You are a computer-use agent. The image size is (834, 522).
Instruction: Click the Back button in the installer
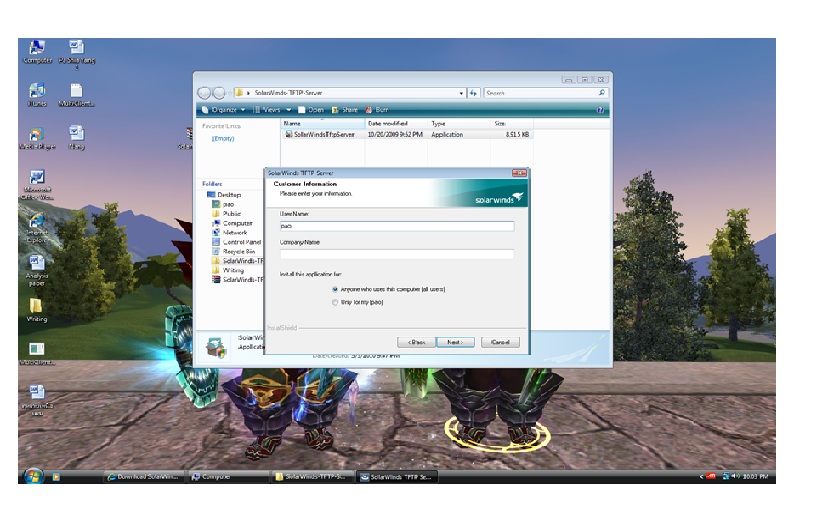click(416, 342)
